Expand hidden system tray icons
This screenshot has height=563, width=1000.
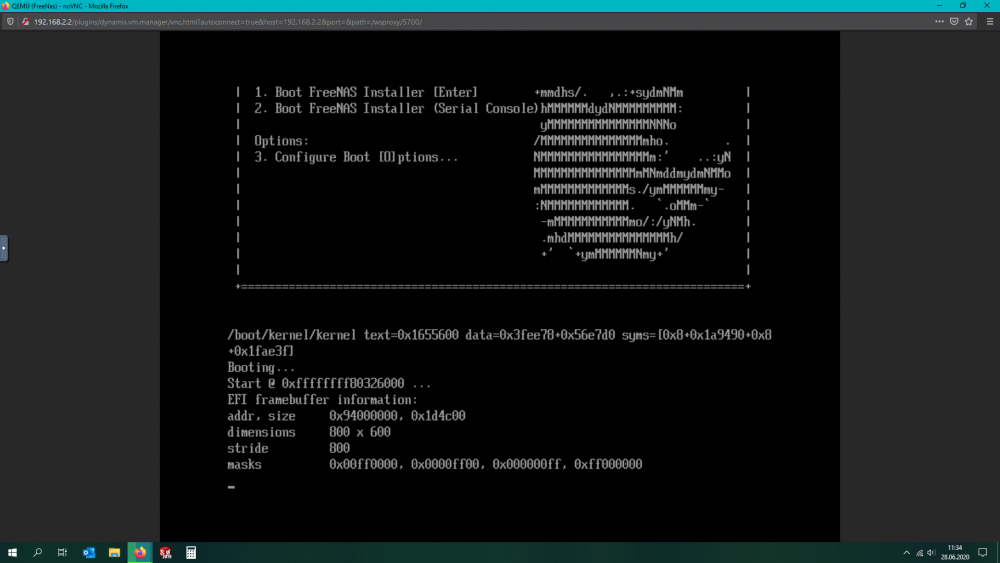point(906,553)
